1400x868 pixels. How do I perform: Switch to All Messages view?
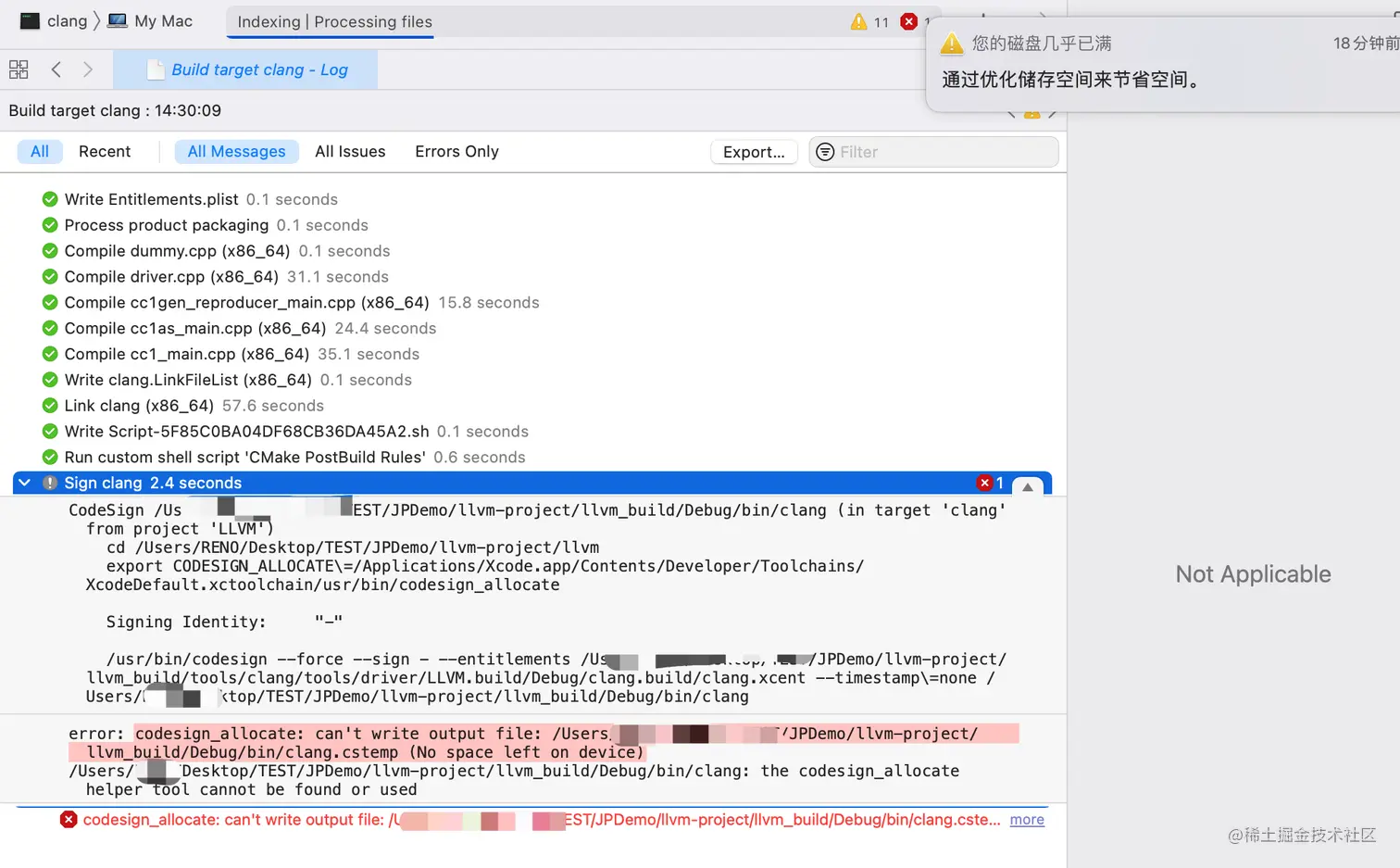click(x=237, y=152)
